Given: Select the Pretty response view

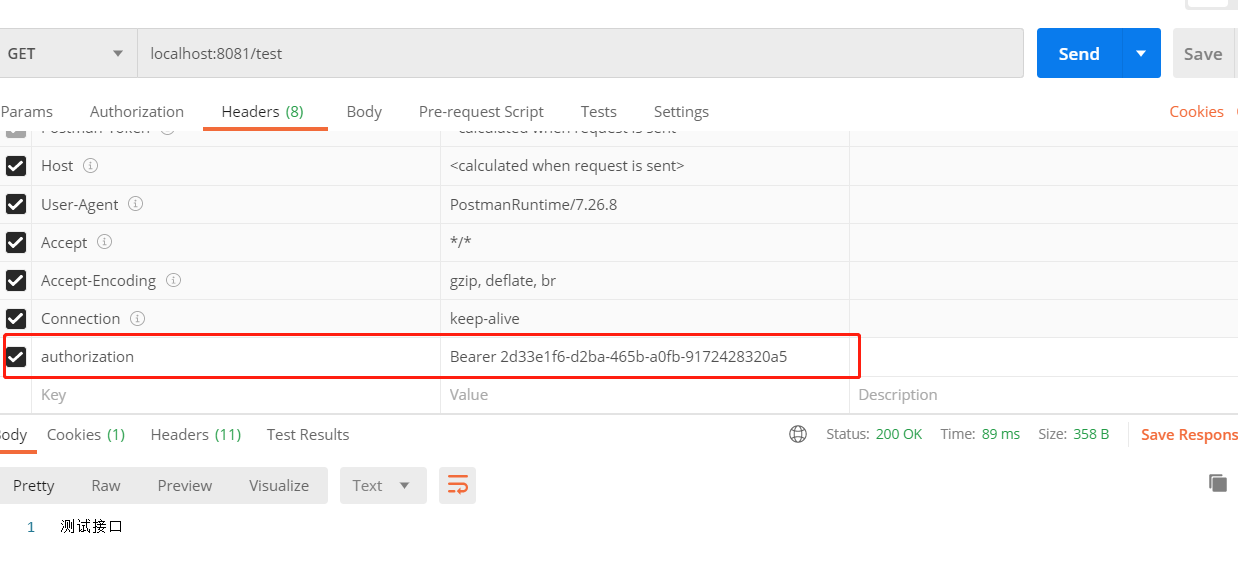Looking at the screenshot, I should pyautogui.click(x=34, y=485).
